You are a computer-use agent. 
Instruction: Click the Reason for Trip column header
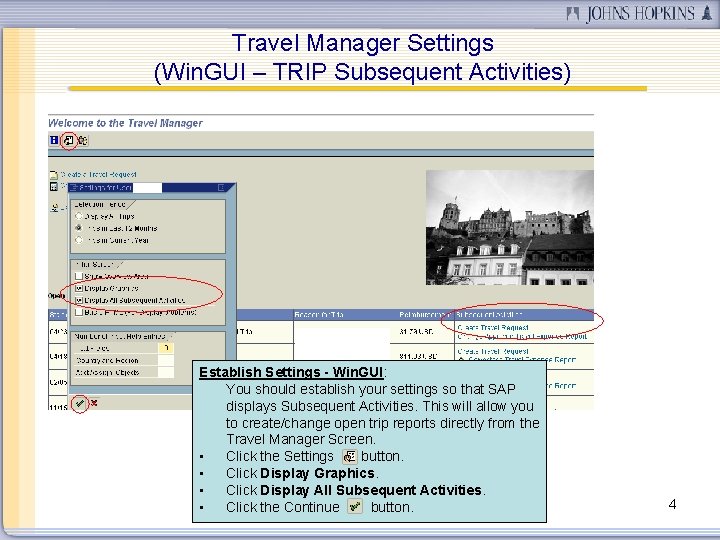[x=345, y=315]
